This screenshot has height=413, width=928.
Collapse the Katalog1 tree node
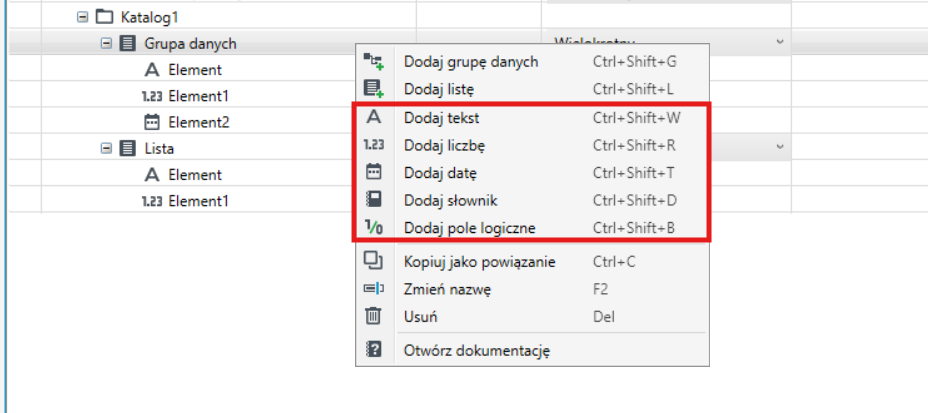[82, 17]
